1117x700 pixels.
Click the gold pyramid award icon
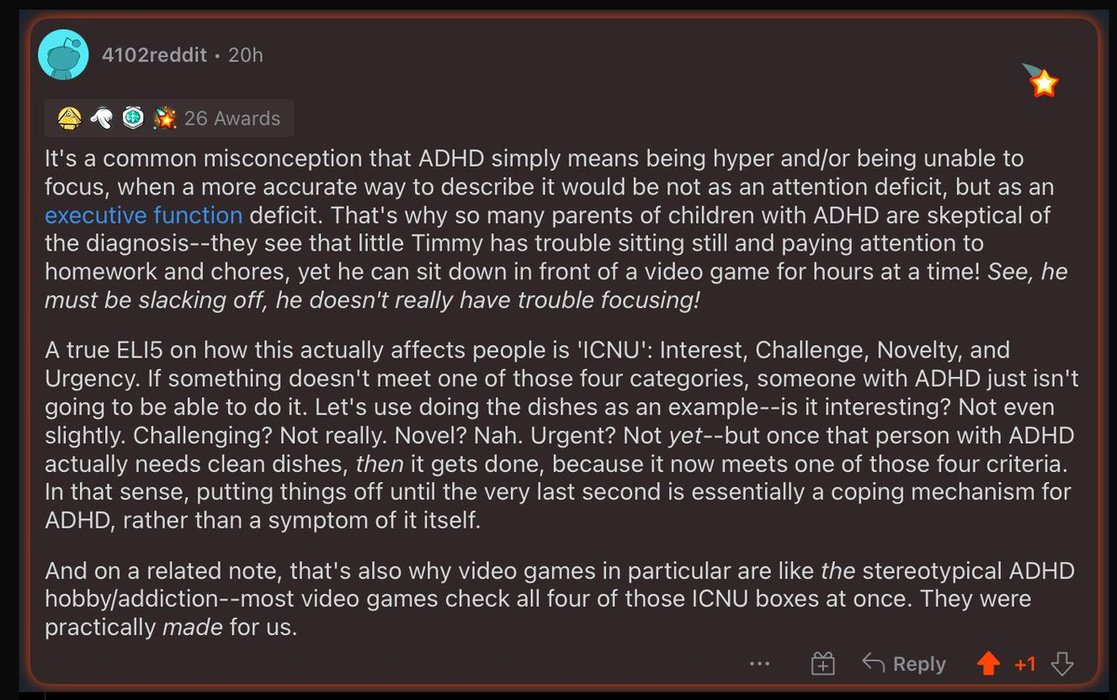click(x=69, y=118)
